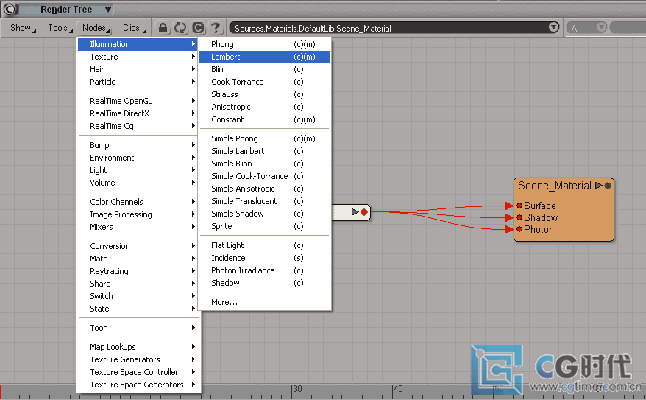Expand the Conversion submenu
The width and height of the screenshot is (646, 400).
point(138,246)
